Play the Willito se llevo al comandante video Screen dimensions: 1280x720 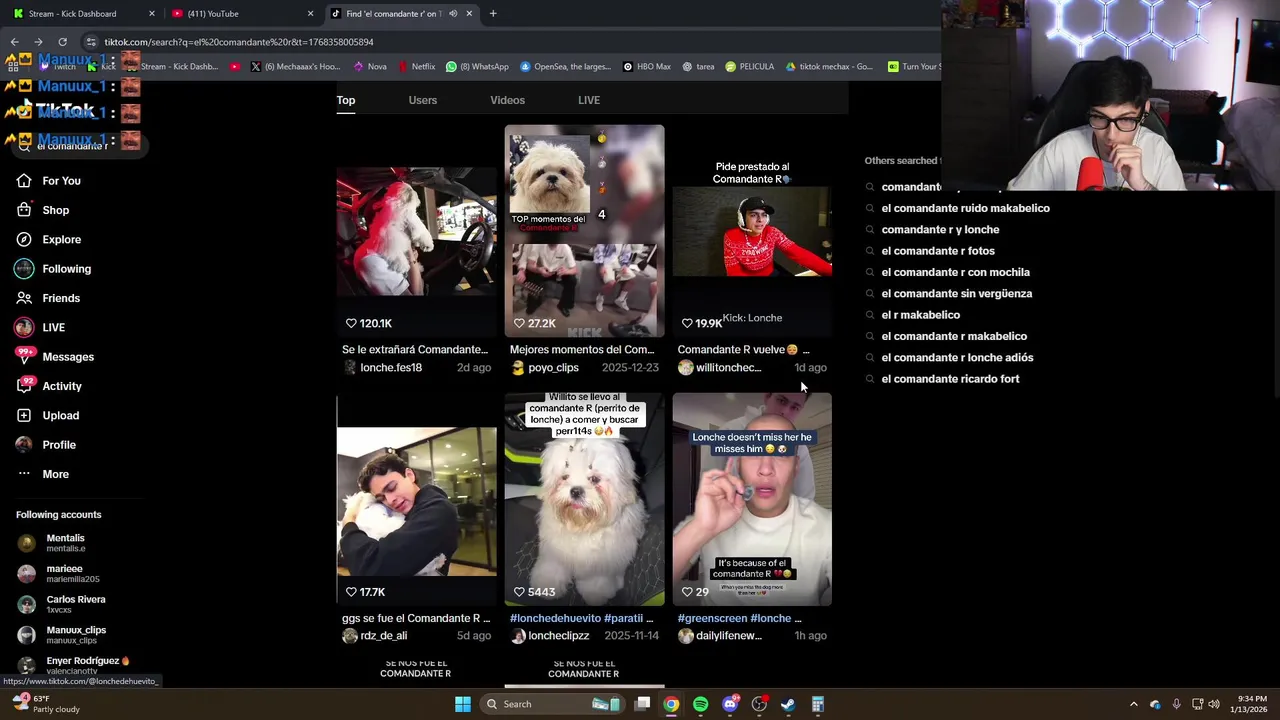point(584,499)
